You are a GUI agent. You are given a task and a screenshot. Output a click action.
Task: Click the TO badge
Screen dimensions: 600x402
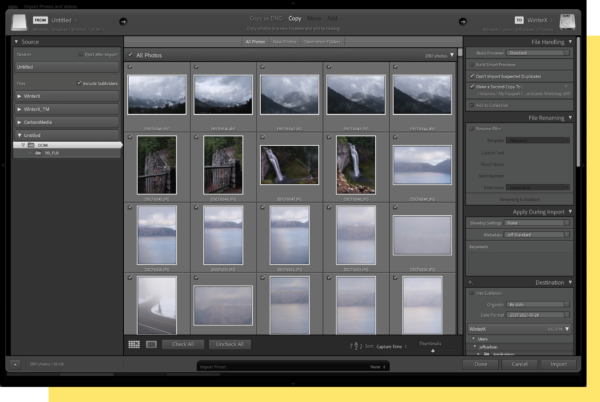click(x=519, y=20)
